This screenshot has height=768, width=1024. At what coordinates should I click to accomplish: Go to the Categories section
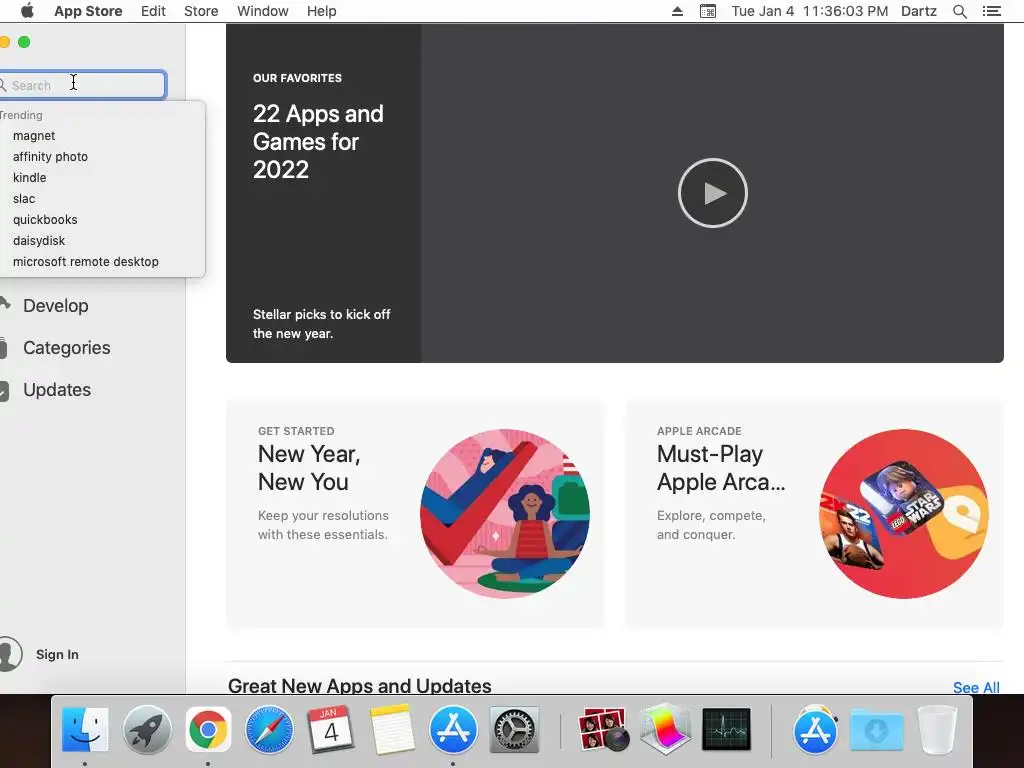66,347
